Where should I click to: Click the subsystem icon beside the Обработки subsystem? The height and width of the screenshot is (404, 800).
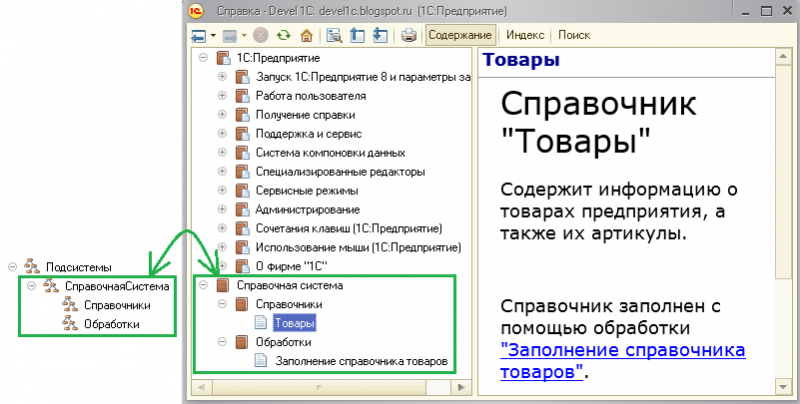point(70,323)
